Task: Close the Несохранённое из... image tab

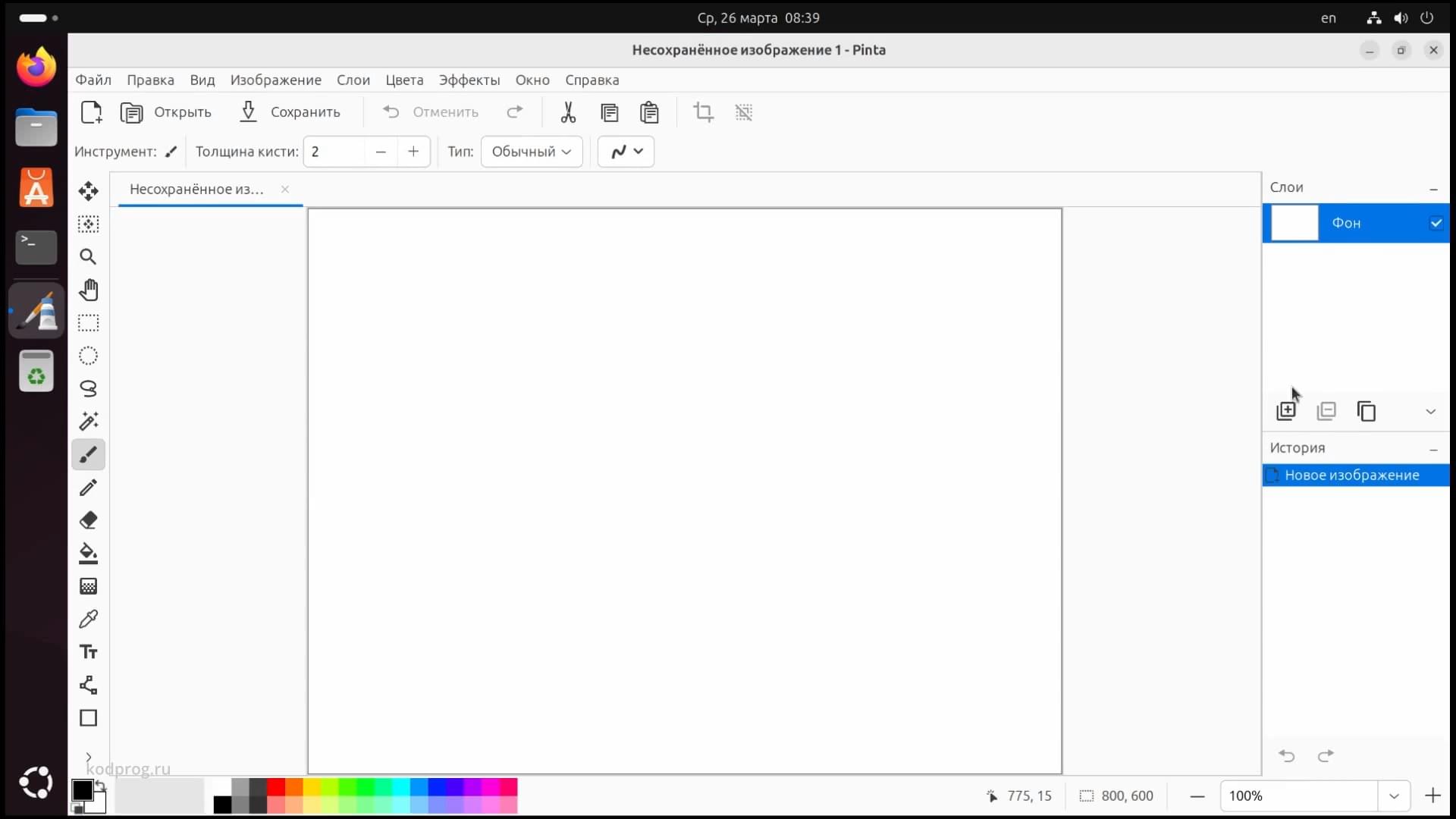Action: (285, 190)
